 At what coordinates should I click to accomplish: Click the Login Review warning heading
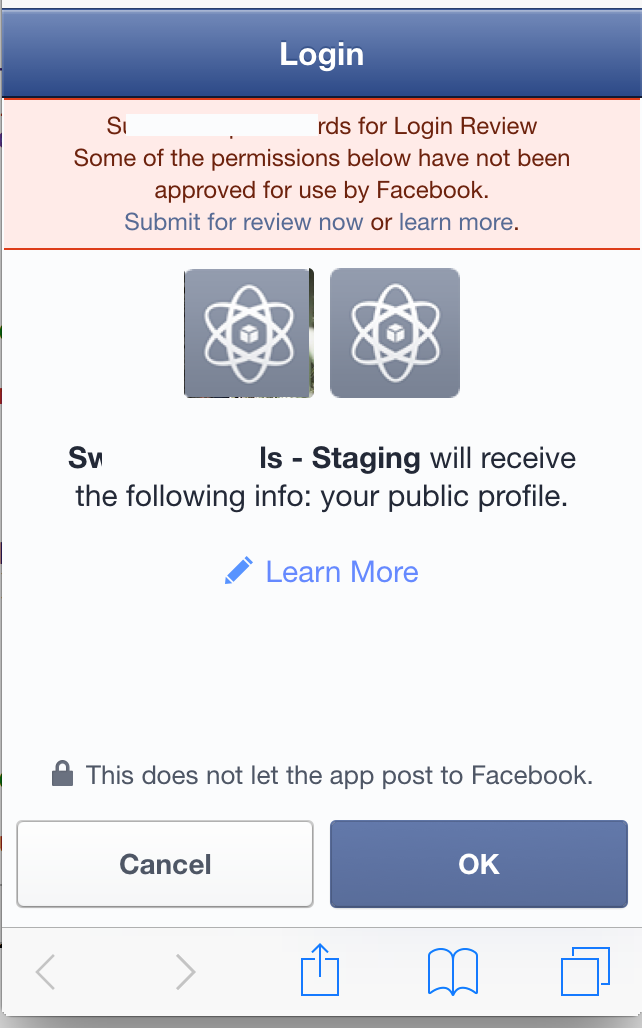coord(321,125)
